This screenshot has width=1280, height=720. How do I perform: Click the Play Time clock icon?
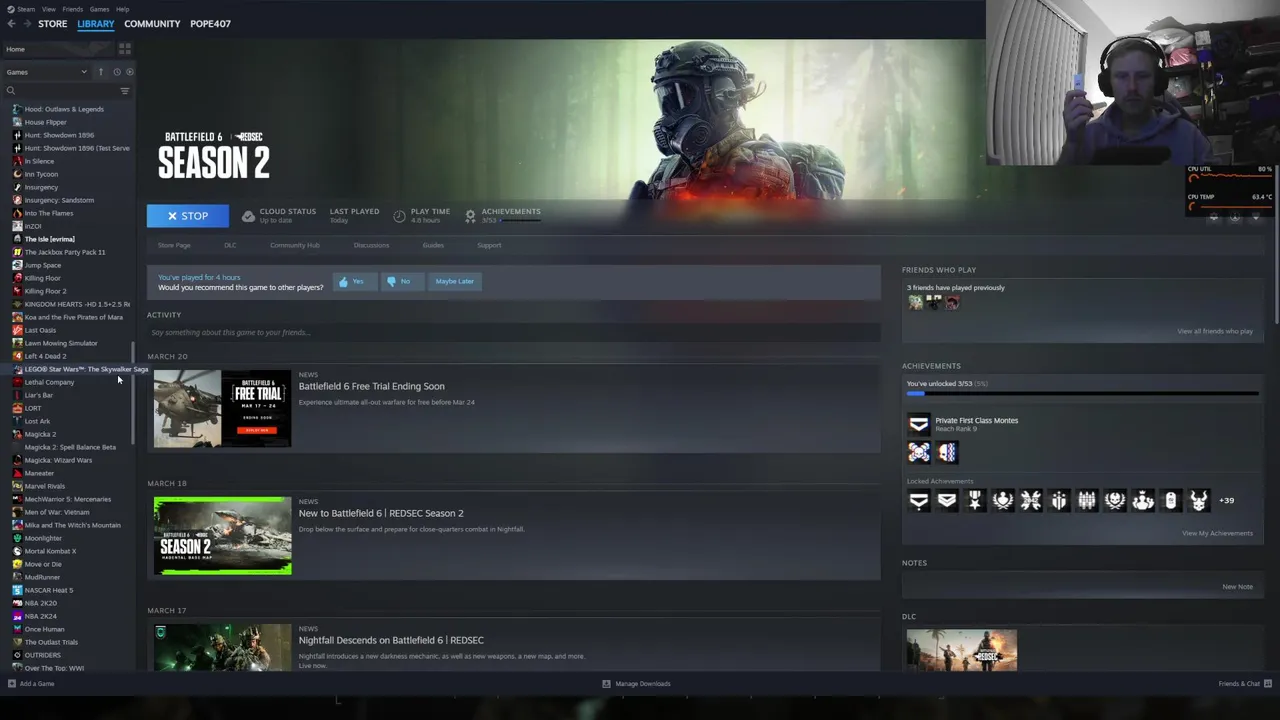pyautogui.click(x=399, y=216)
